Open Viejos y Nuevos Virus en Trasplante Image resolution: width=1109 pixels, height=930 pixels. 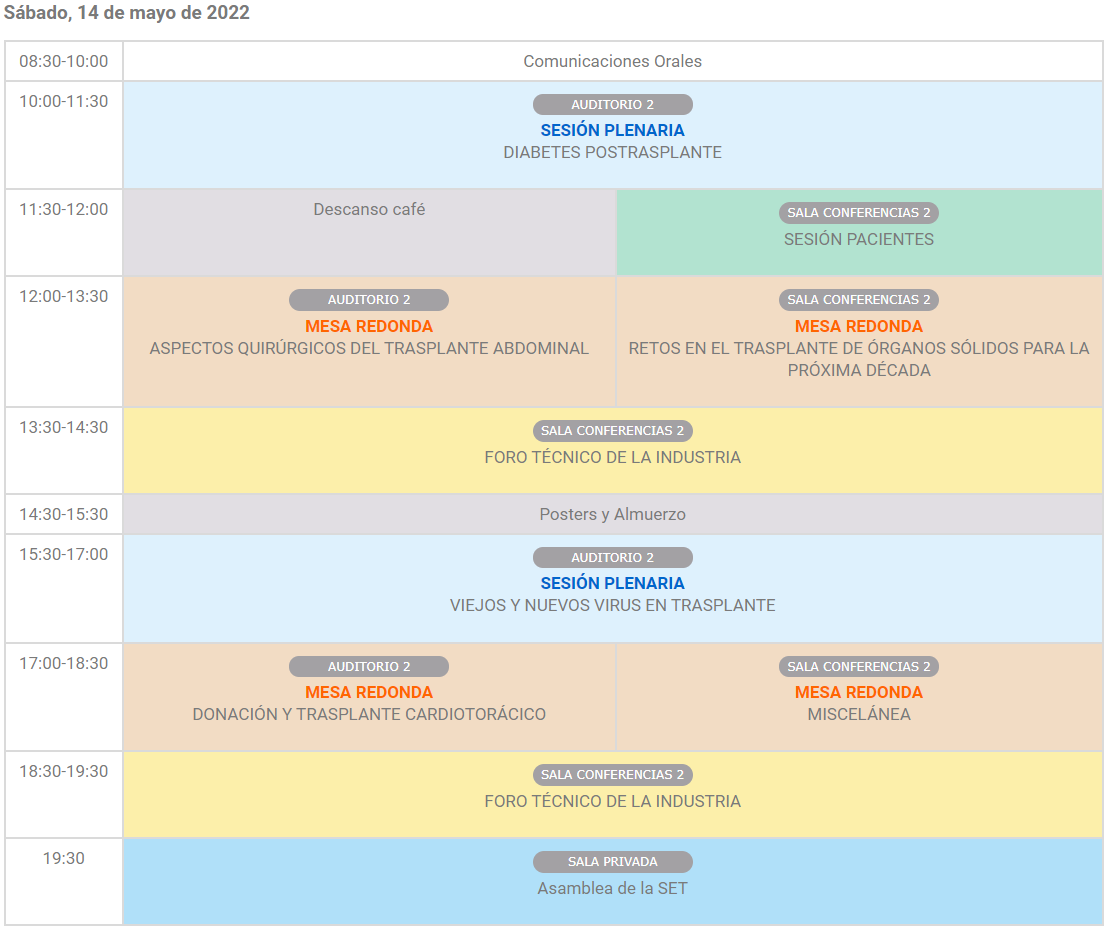tap(612, 606)
